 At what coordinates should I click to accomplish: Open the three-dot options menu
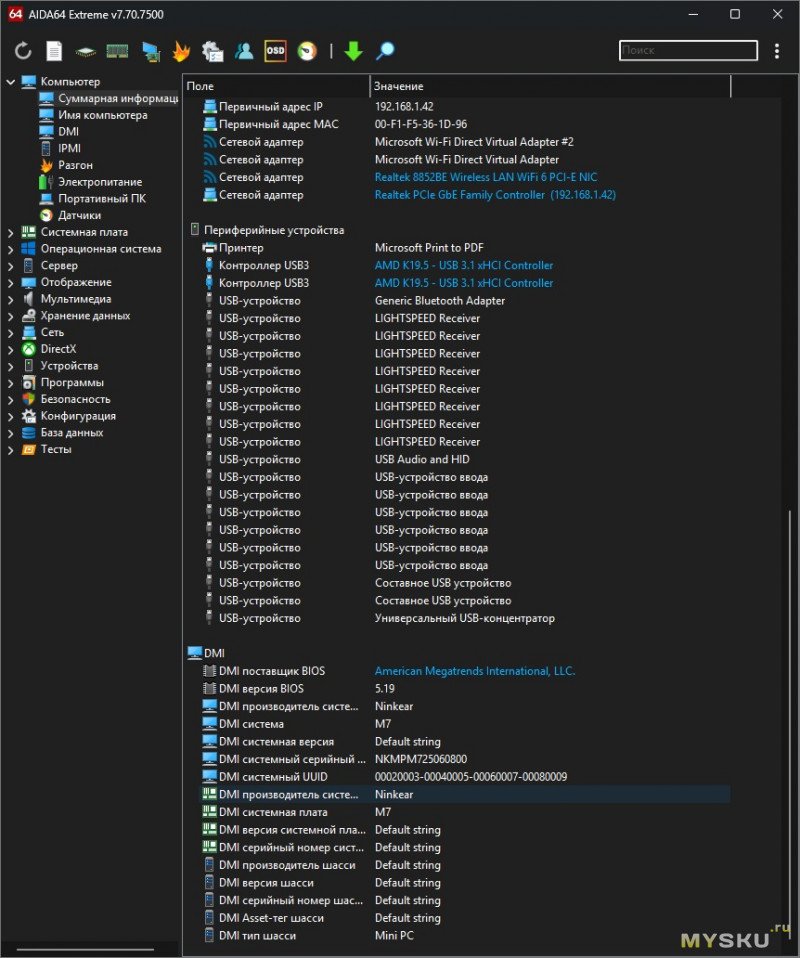[777, 51]
